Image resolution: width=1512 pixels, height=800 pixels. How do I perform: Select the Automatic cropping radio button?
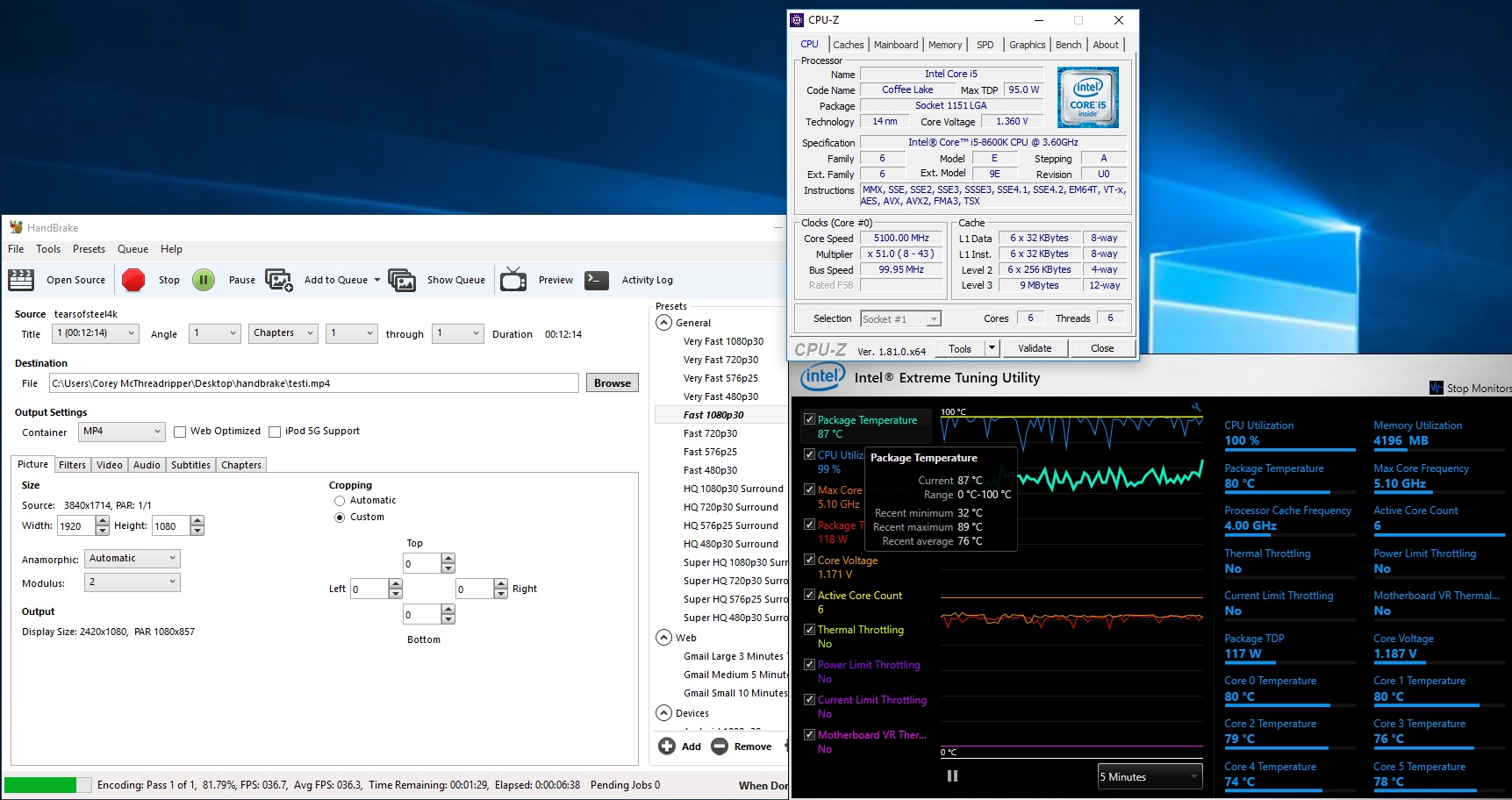pyautogui.click(x=340, y=501)
